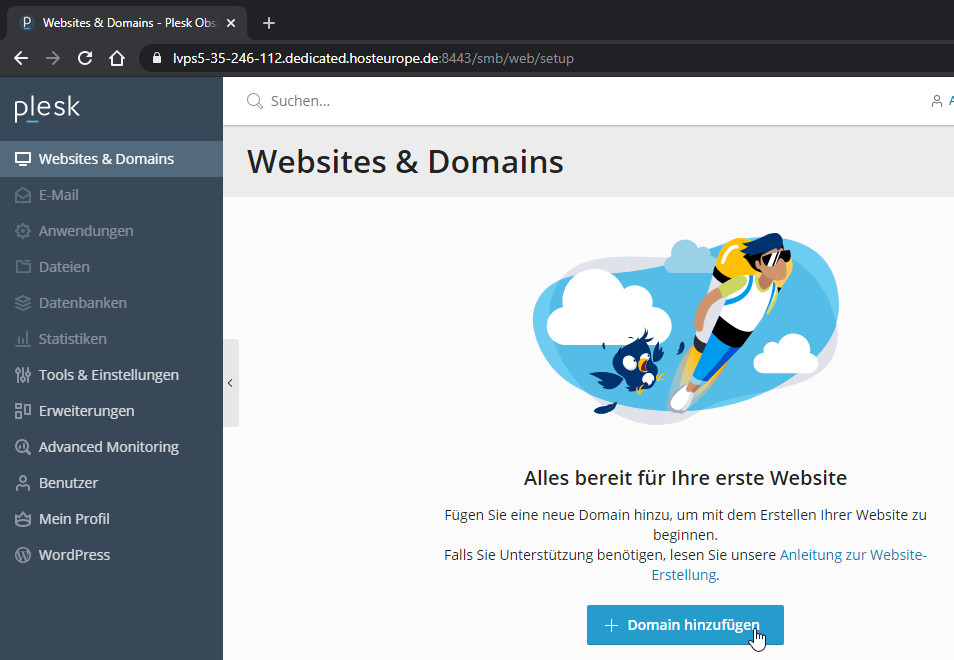Reload the page using browser refresh button
This screenshot has width=954, height=660.
[85, 58]
